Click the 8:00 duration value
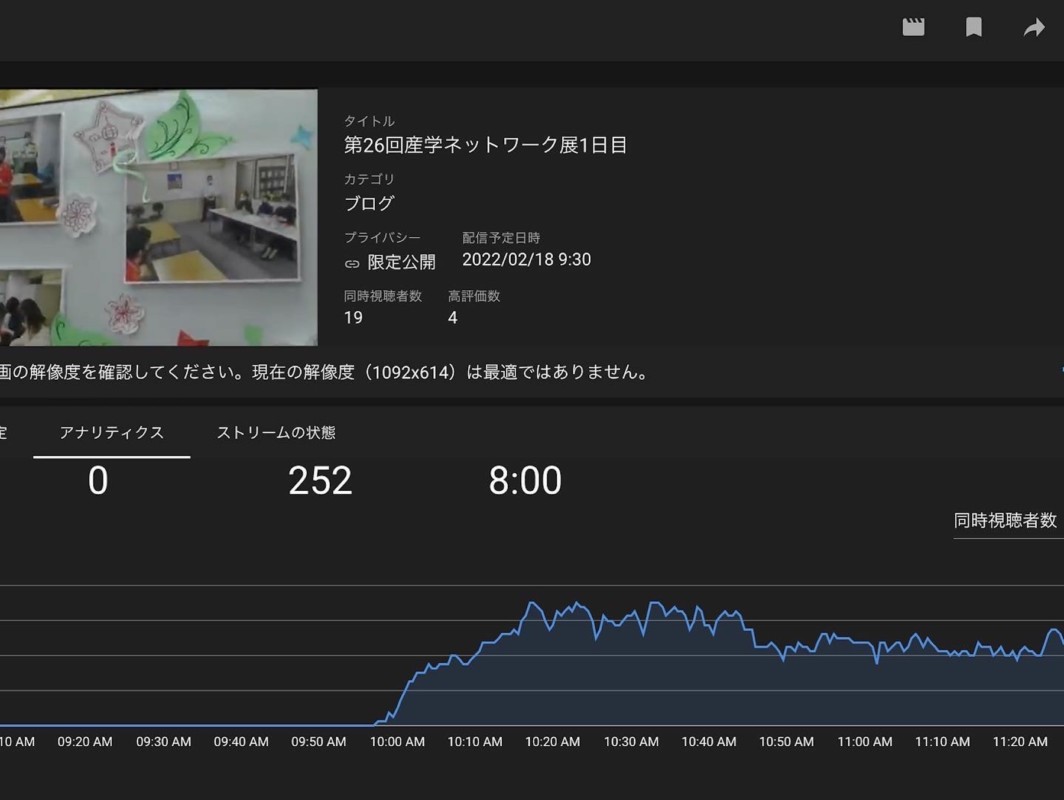Viewport: 1064px width, 800px height. [525, 481]
